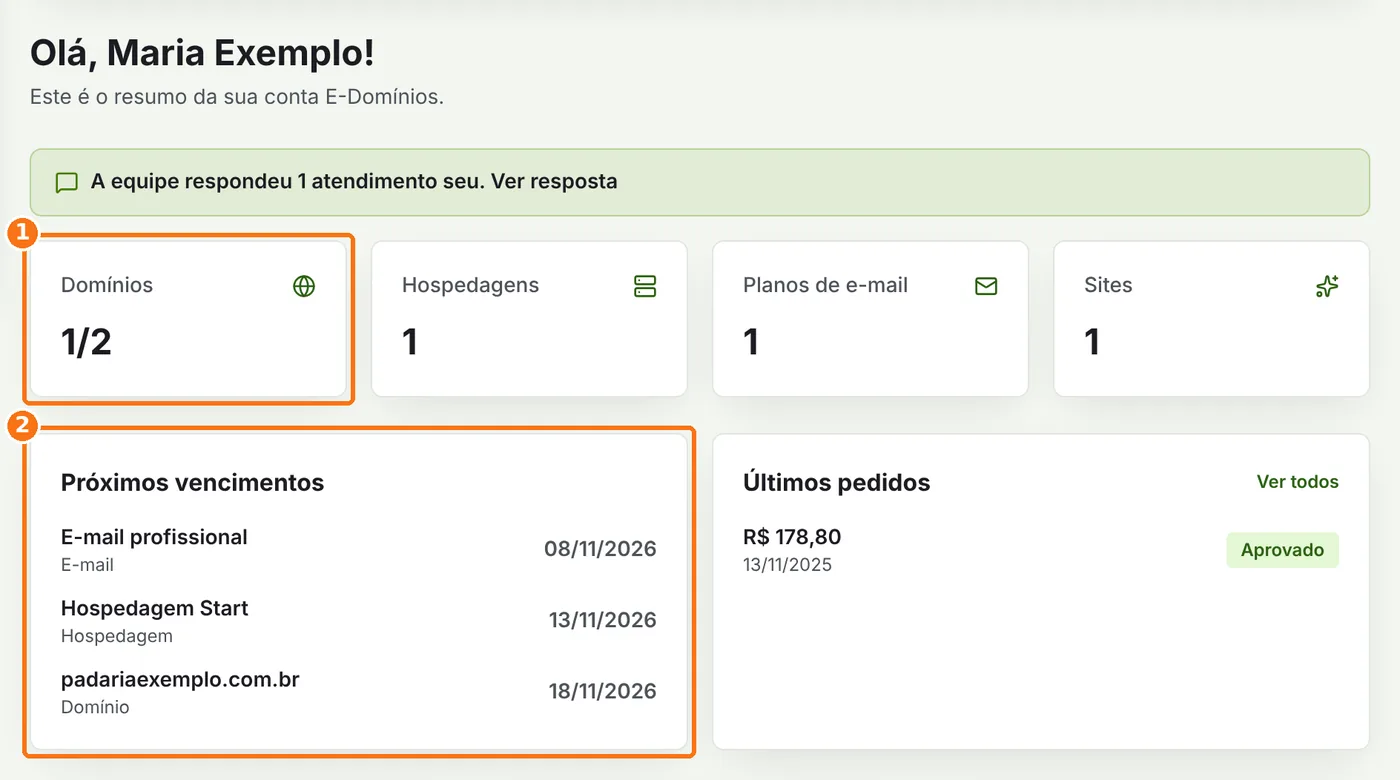Click the server icon in Hospedagens card

coord(645,286)
